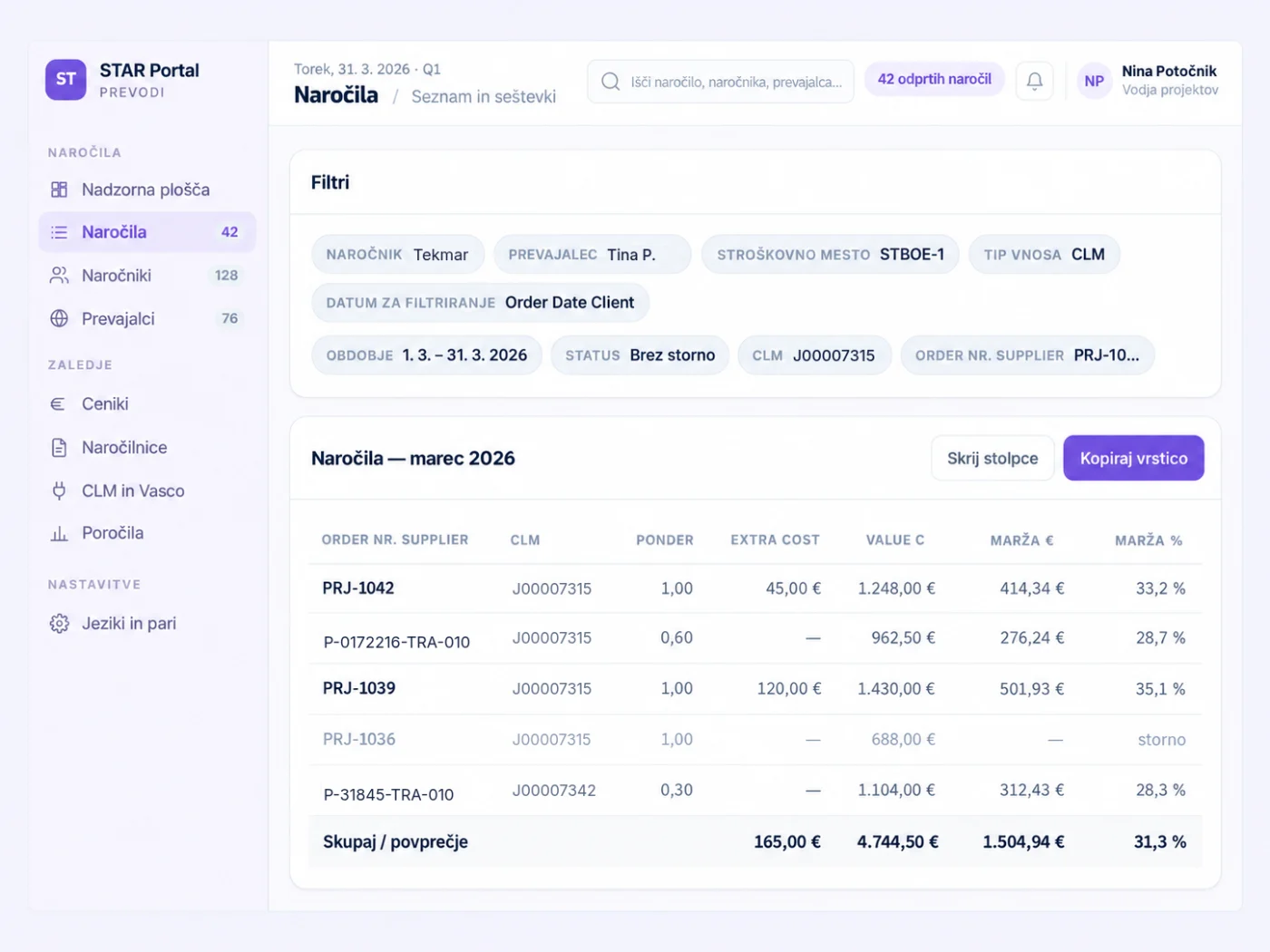Open the Obdobje date range filter
Viewport: 1270px width, 952px height.
click(426, 355)
